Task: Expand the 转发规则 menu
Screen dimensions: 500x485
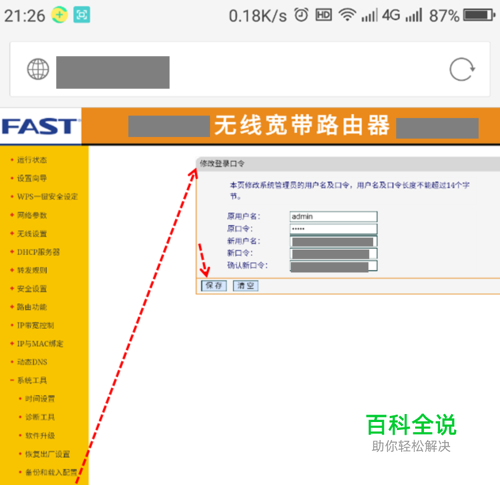Action: pos(32,270)
